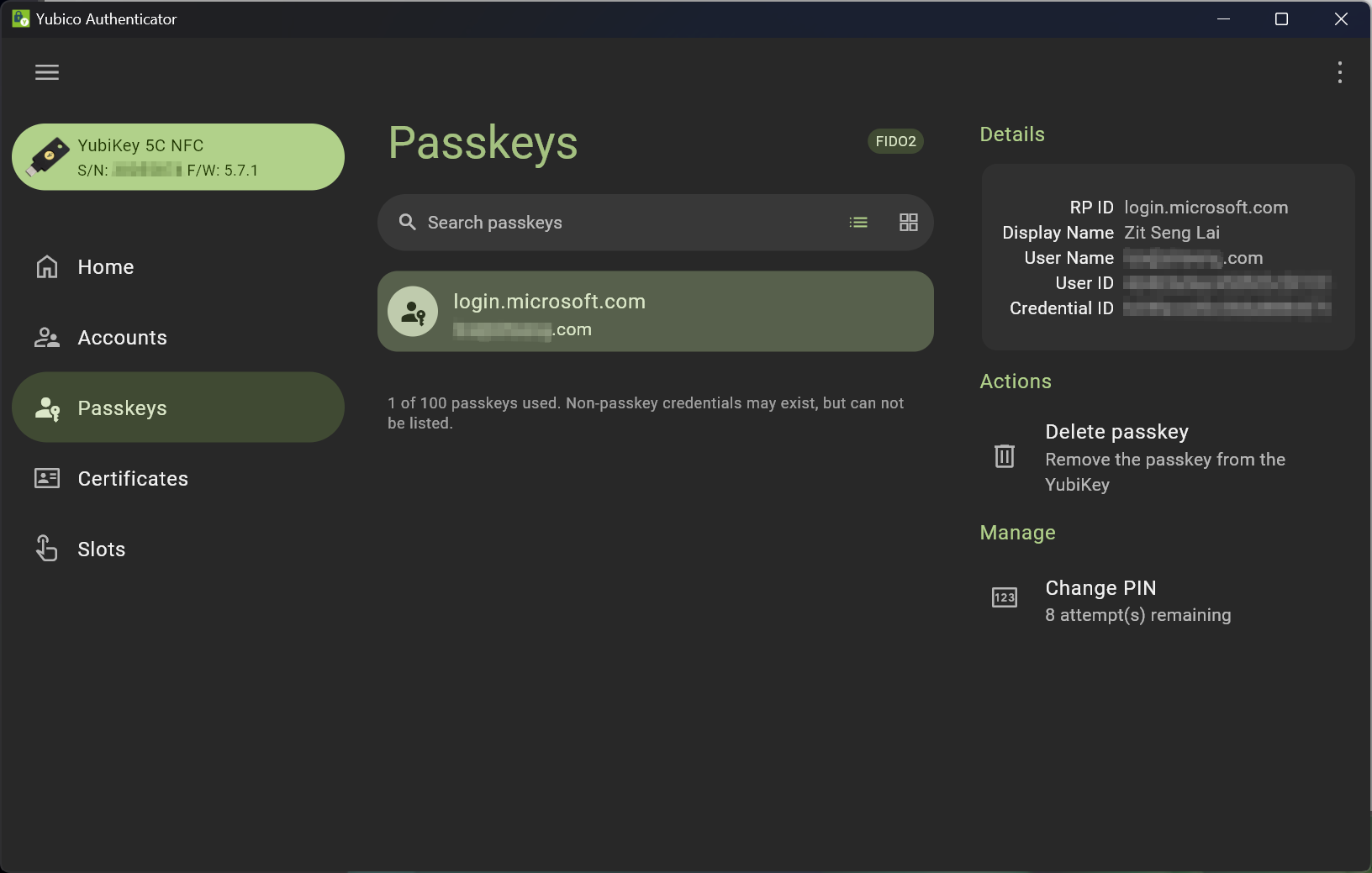
Task: Navigate to the Certificates section
Action: 133,478
